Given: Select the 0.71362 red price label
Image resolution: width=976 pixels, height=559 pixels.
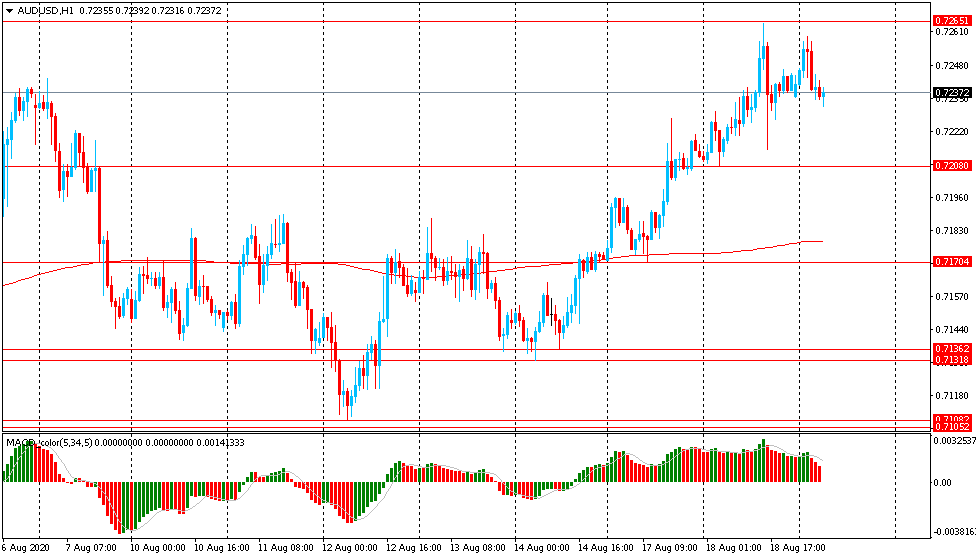Looking at the screenshot, I should tap(952, 349).
